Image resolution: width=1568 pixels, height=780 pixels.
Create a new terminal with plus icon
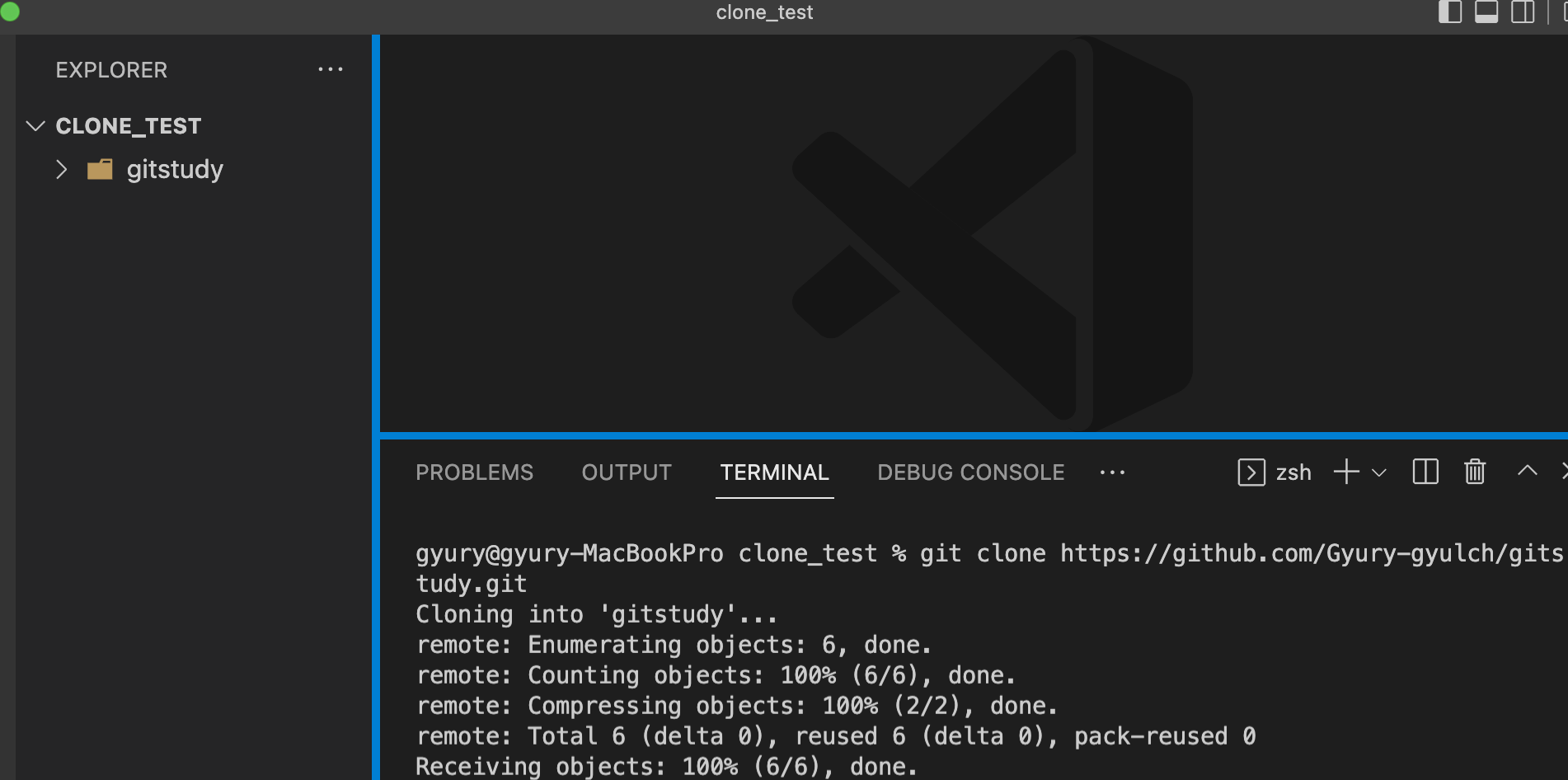pyautogui.click(x=1346, y=472)
